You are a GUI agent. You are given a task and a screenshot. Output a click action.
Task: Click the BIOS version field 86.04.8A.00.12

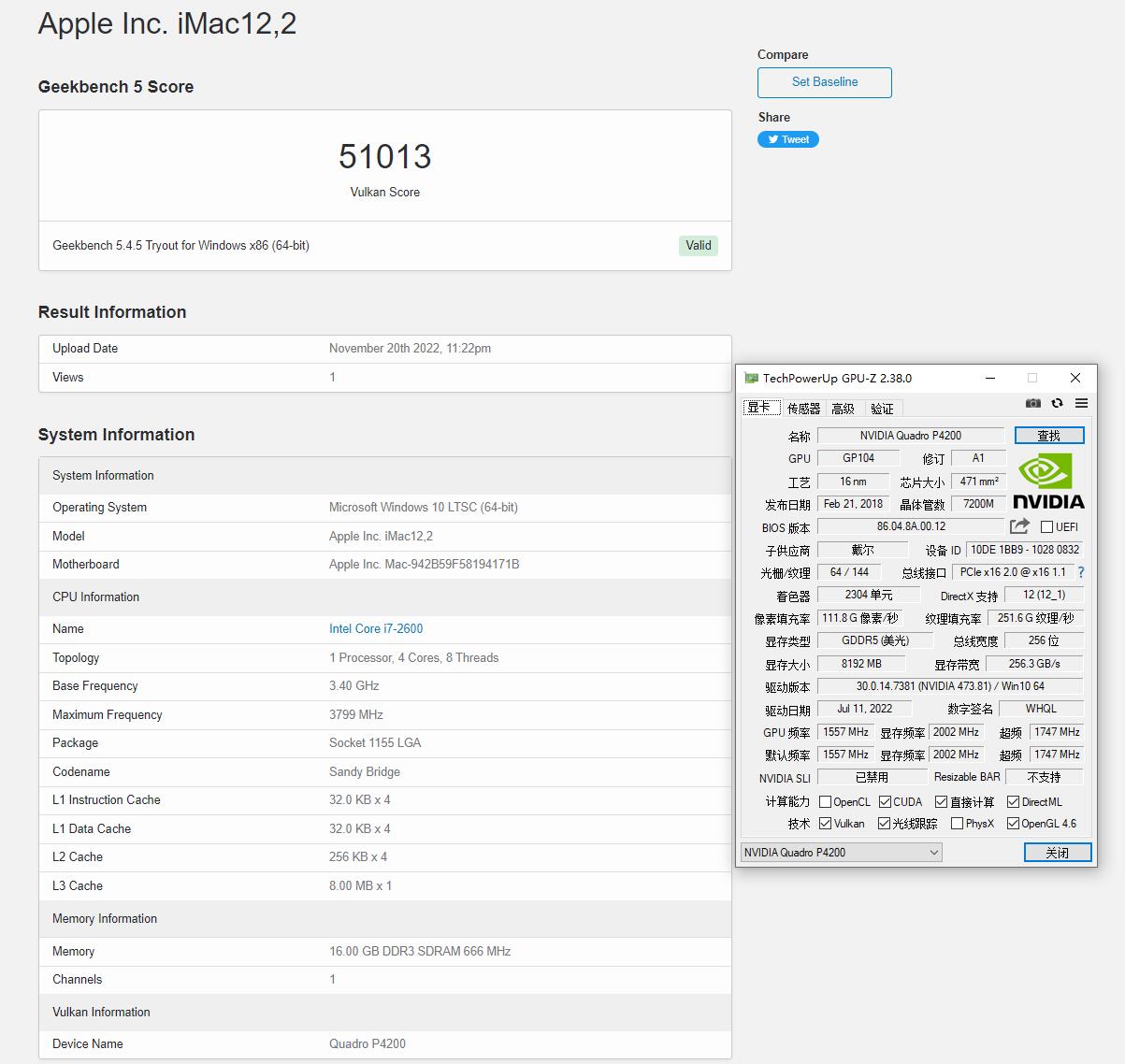(911, 526)
